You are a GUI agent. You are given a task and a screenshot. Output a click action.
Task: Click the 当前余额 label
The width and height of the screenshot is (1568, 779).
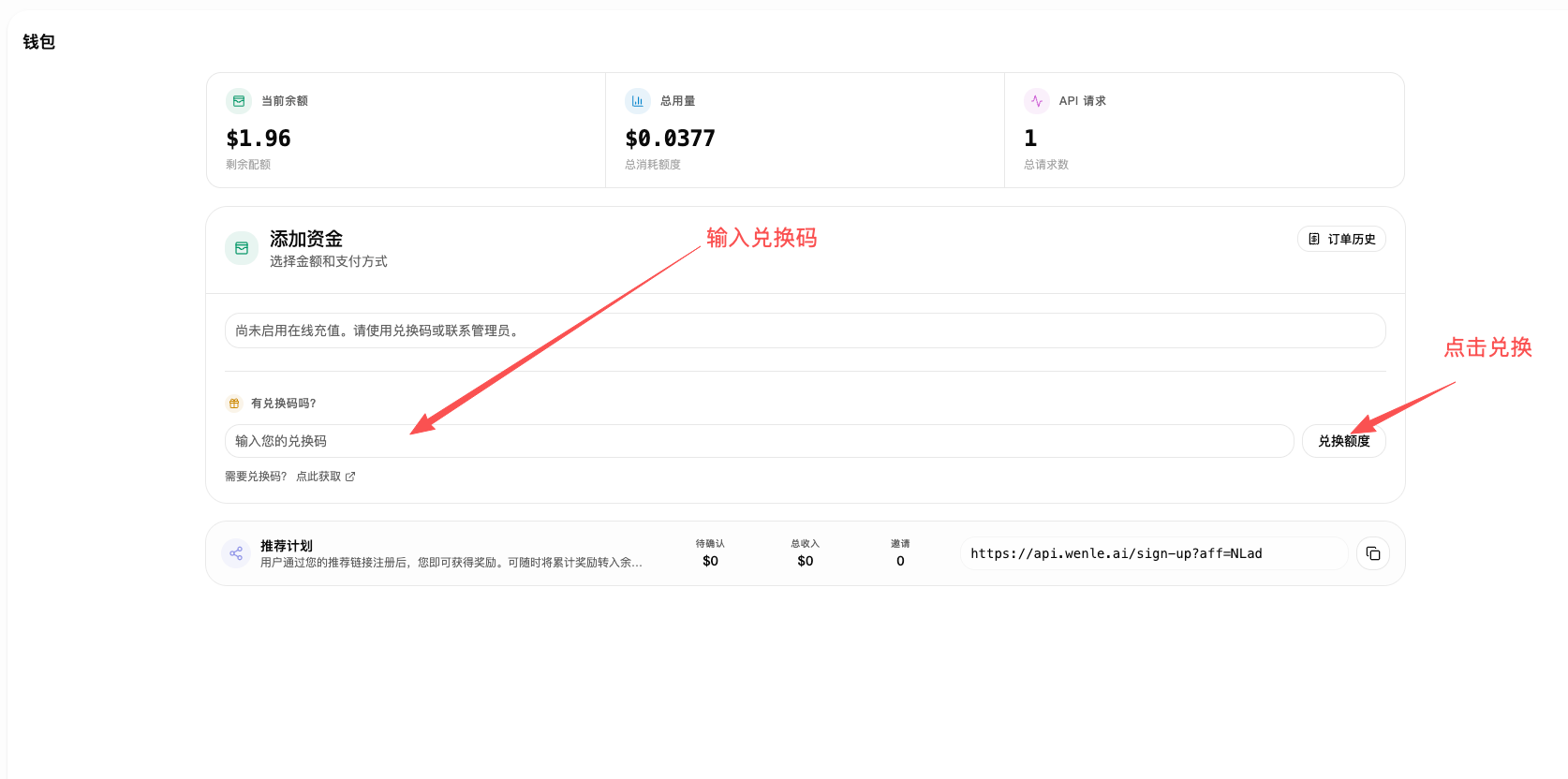click(285, 101)
